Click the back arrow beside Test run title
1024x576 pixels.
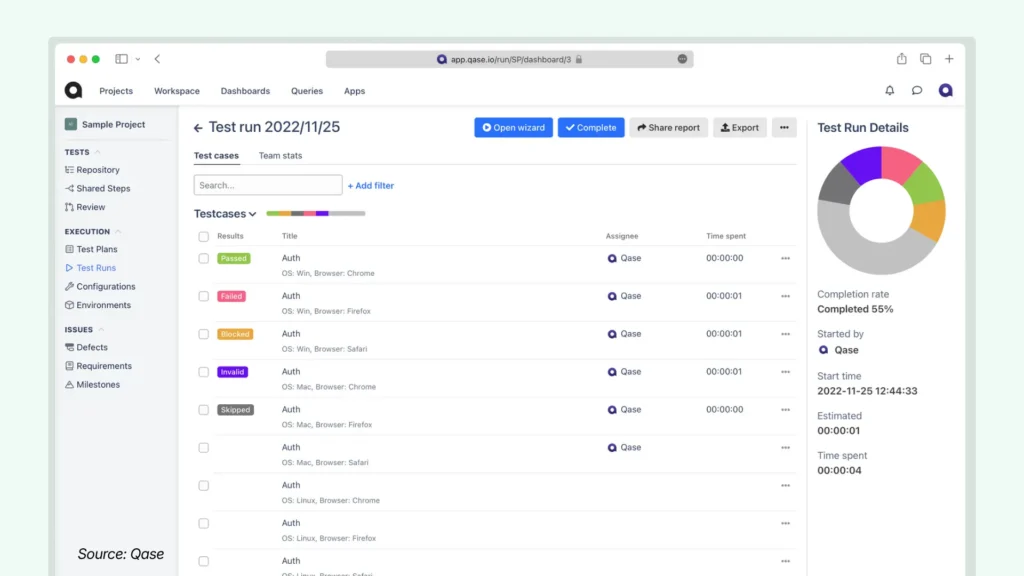[x=198, y=128]
